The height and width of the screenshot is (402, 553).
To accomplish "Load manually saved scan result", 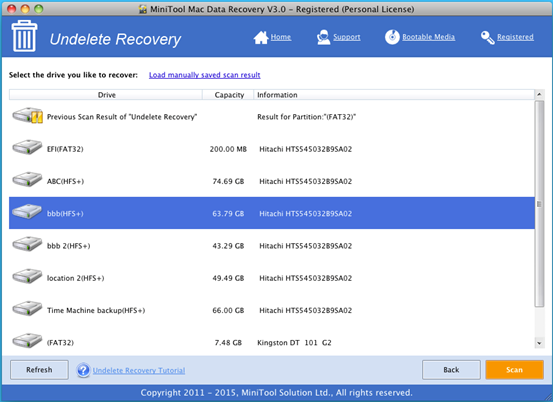I will [205, 75].
